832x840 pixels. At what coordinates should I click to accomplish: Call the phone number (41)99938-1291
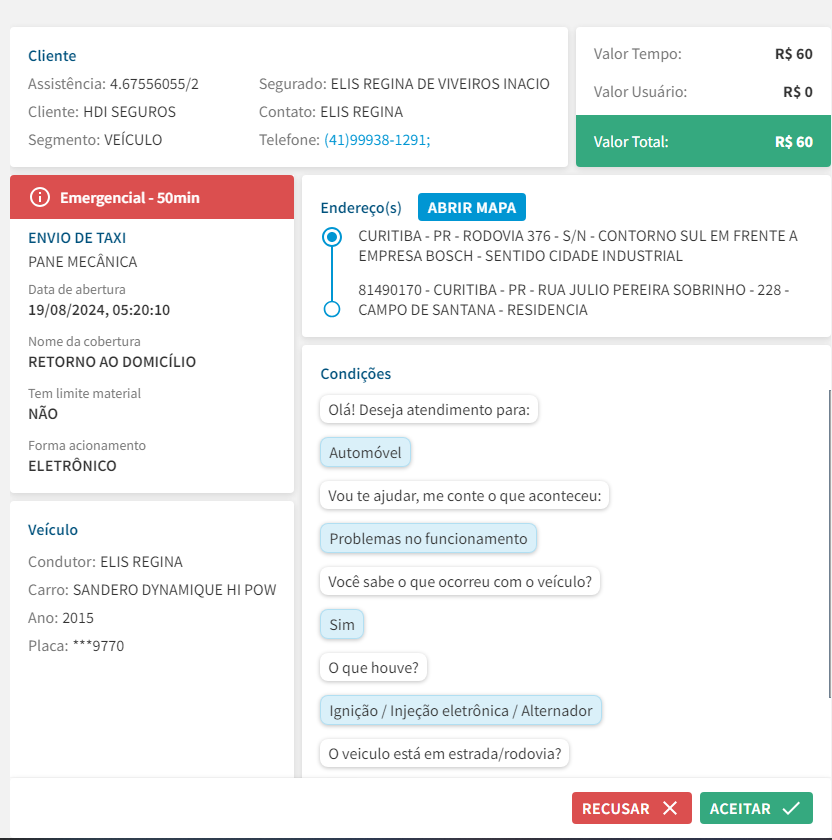[376, 140]
